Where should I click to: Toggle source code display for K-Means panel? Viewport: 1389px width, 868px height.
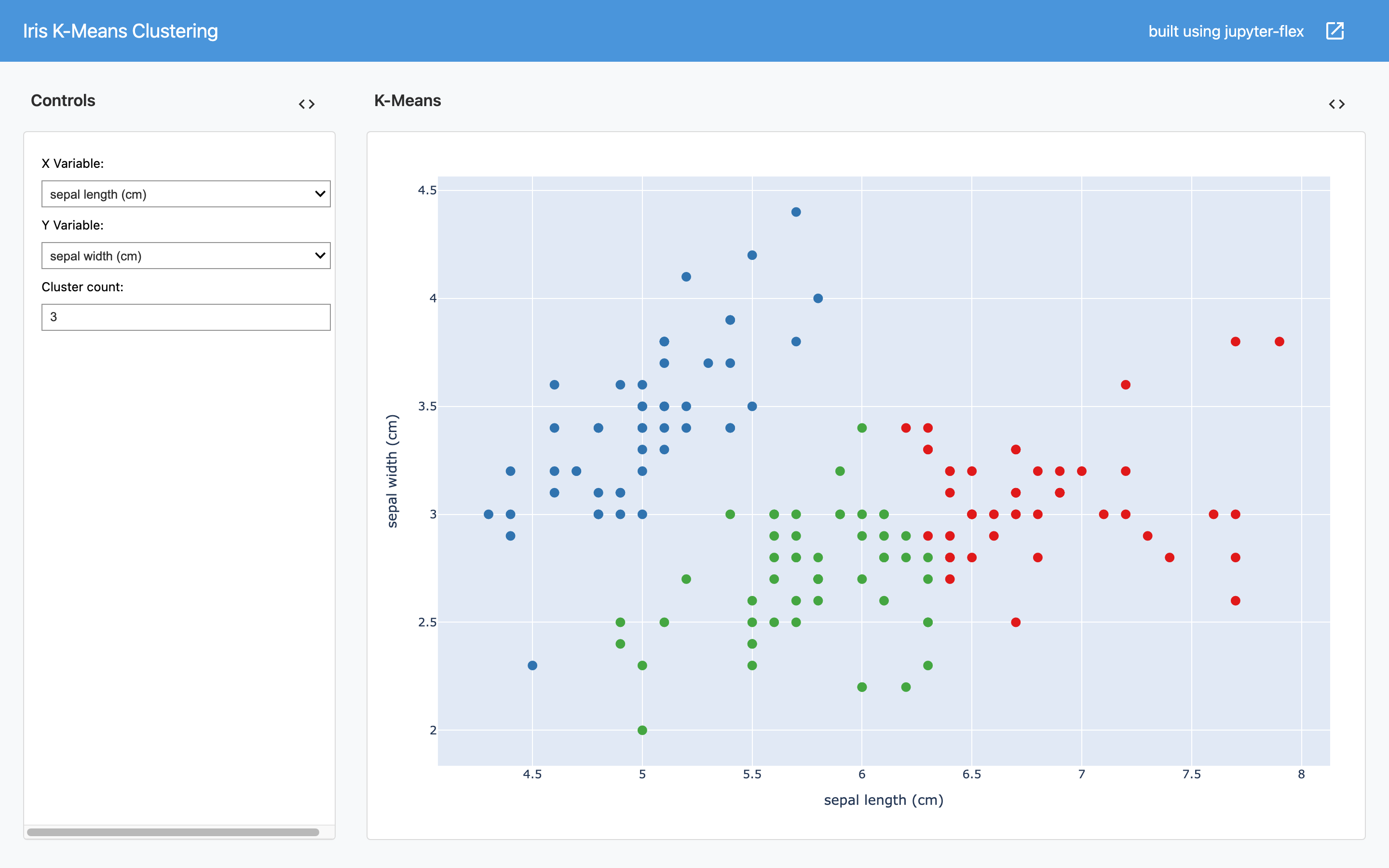[x=1338, y=104]
